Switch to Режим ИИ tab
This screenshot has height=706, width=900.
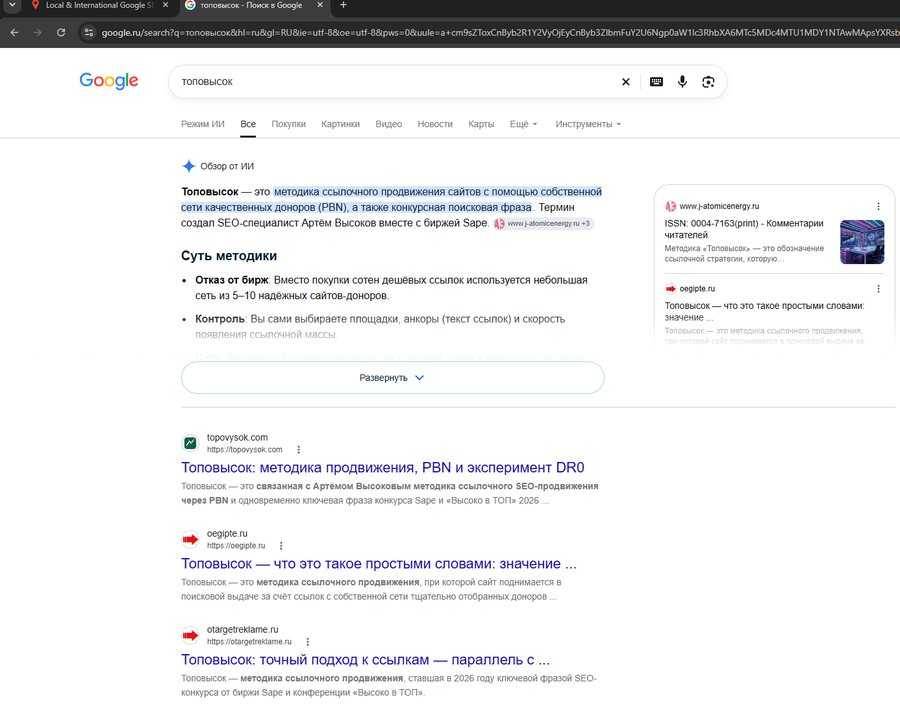pyautogui.click(x=203, y=124)
